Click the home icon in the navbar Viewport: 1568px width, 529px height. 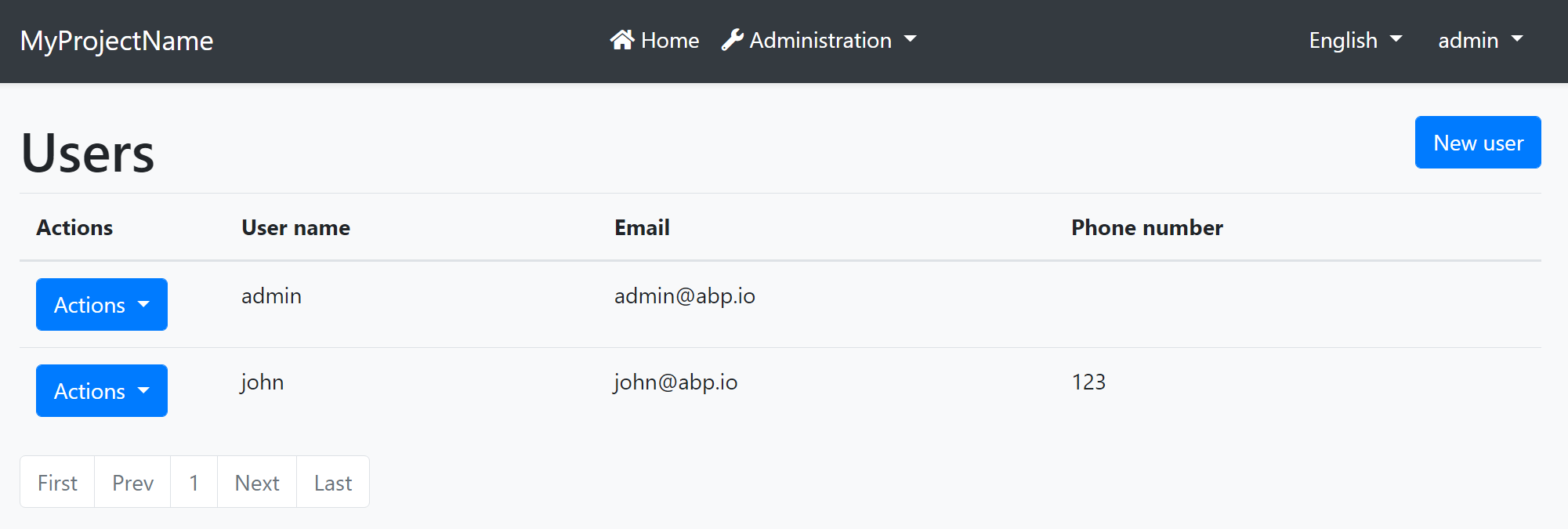[x=623, y=39]
